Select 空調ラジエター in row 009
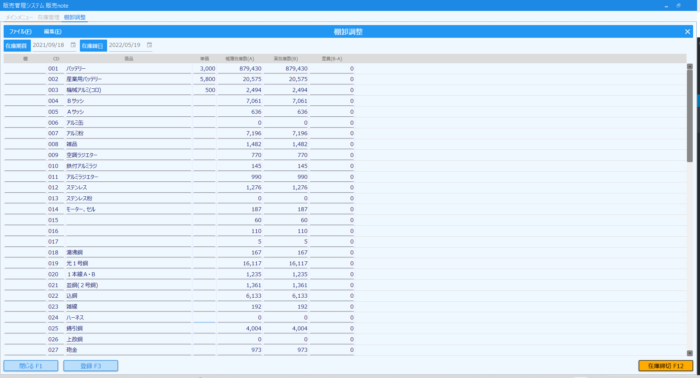Image resolution: width=700 pixels, height=378 pixels. point(129,155)
